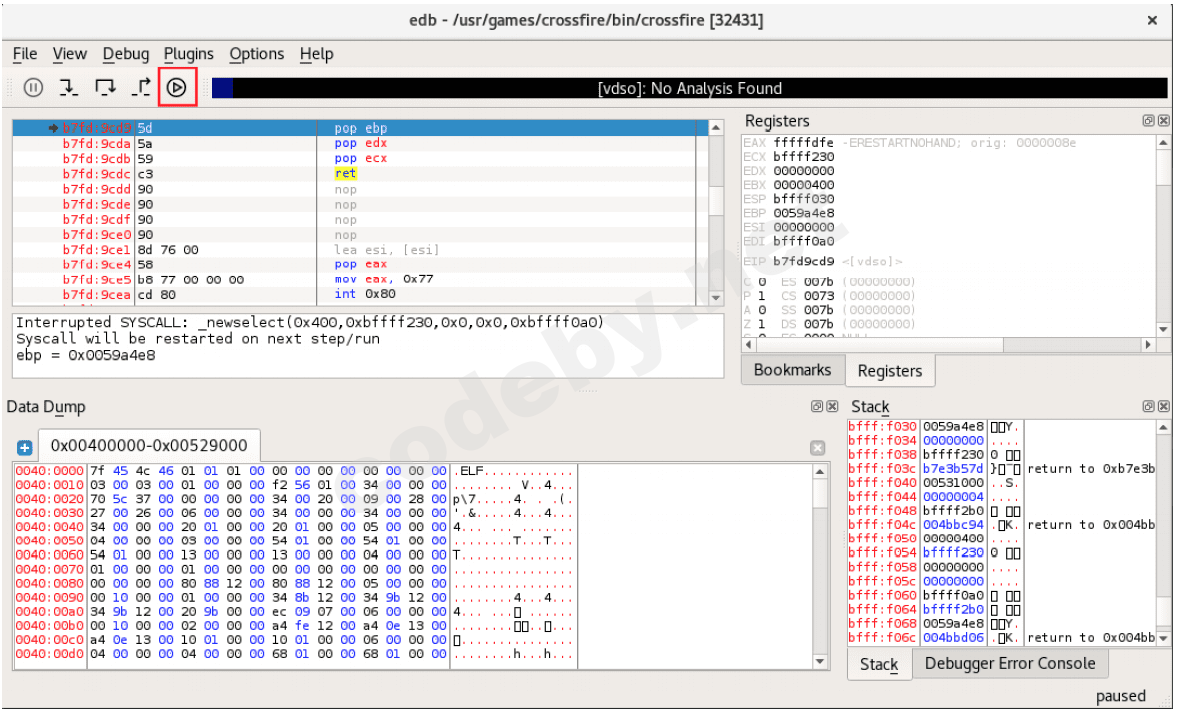Click EAX register value fffffdfe
The image size is (1177, 712).
pos(803,143)
